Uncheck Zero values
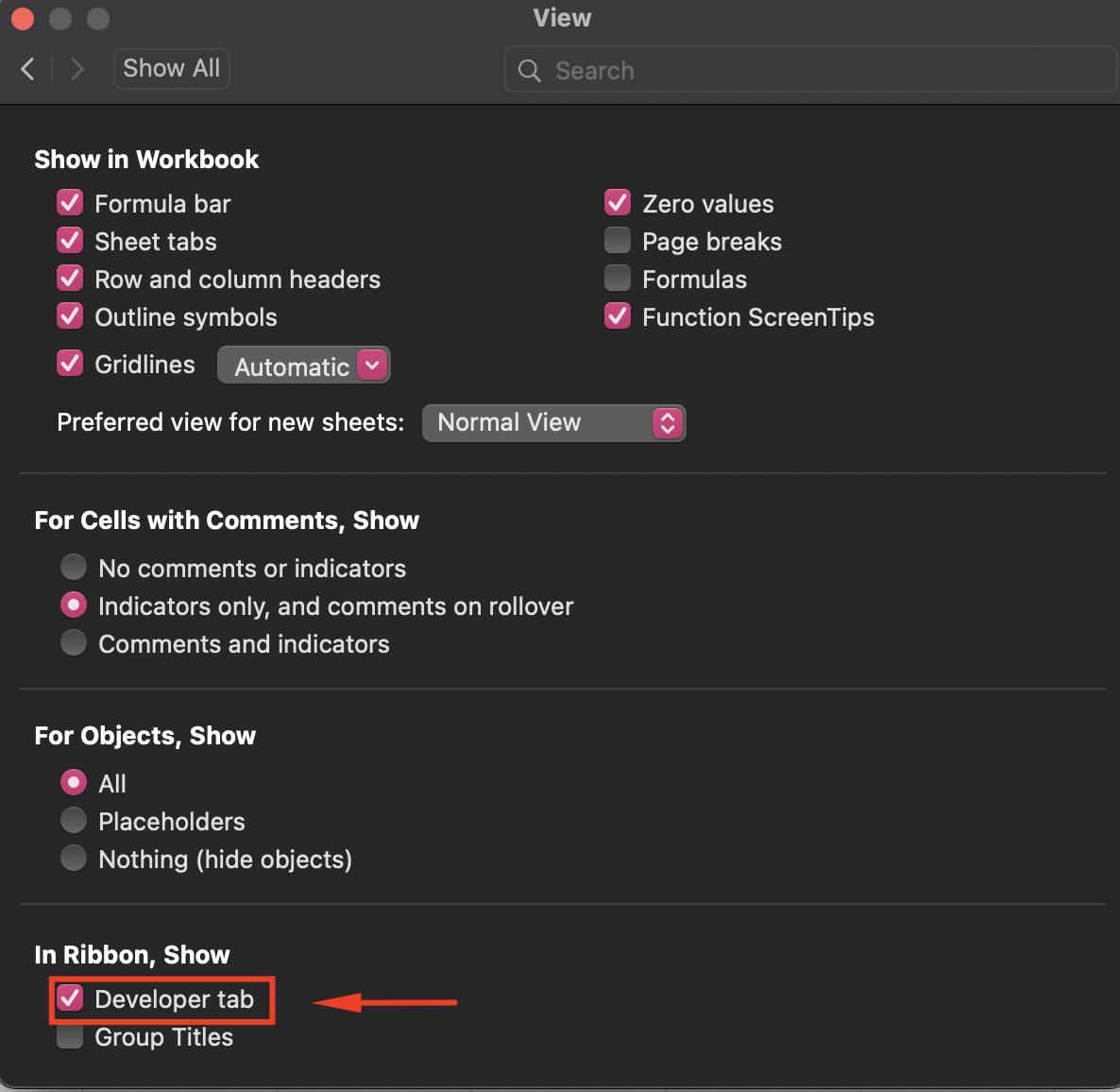The width and height of the screenshot is (1120, 1092). pyautogui.click(x=617, y=202)
